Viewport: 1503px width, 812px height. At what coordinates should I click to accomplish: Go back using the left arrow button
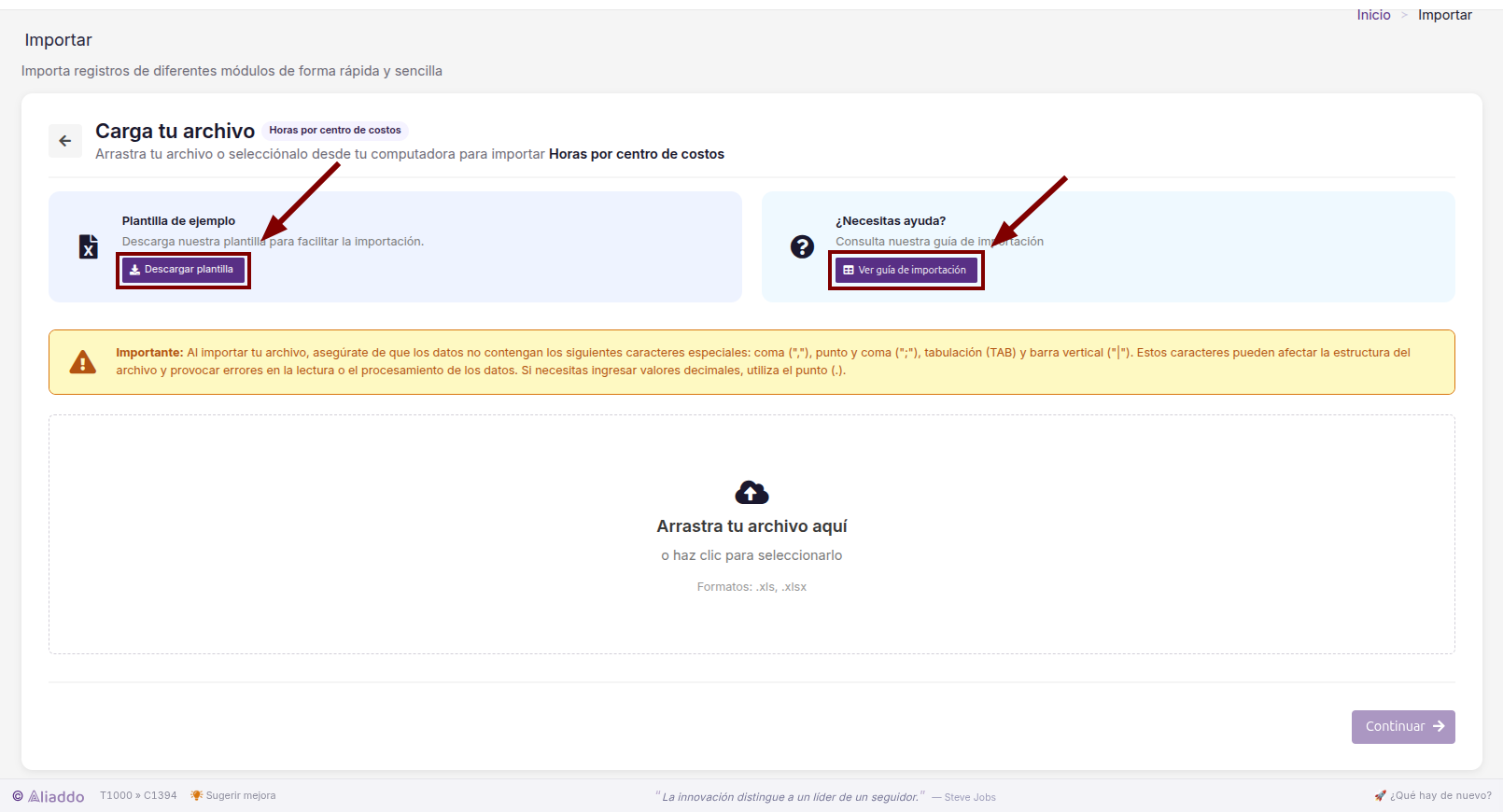(x=65, y=141)
